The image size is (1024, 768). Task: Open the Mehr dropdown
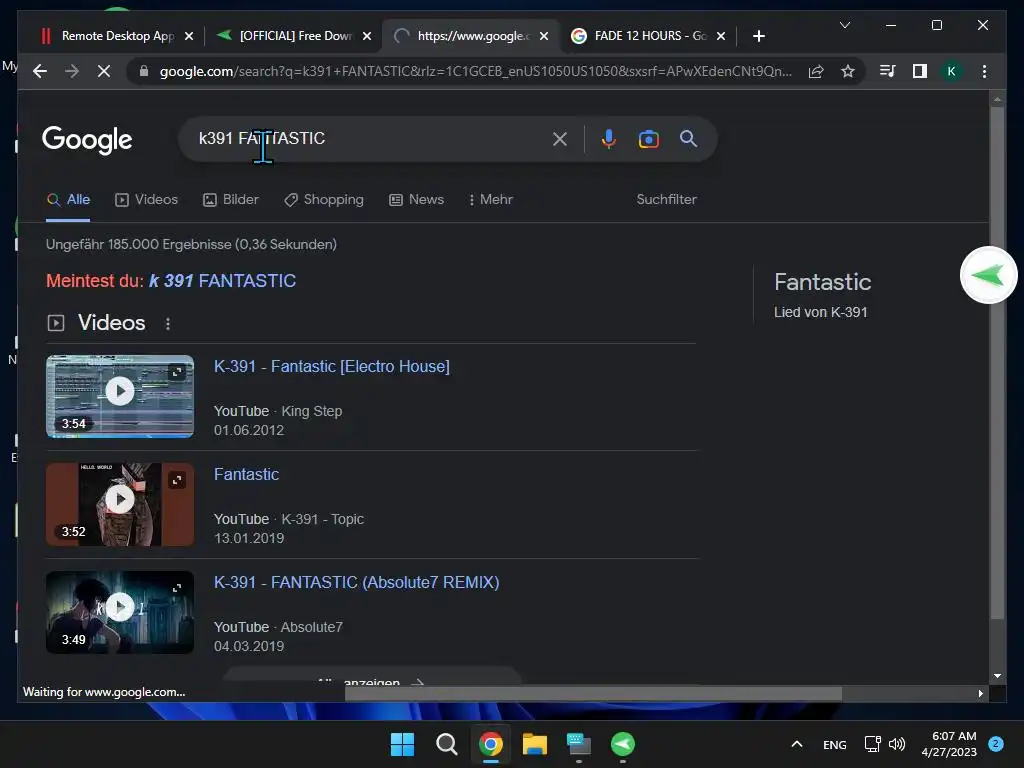click(x=490, y=199)
